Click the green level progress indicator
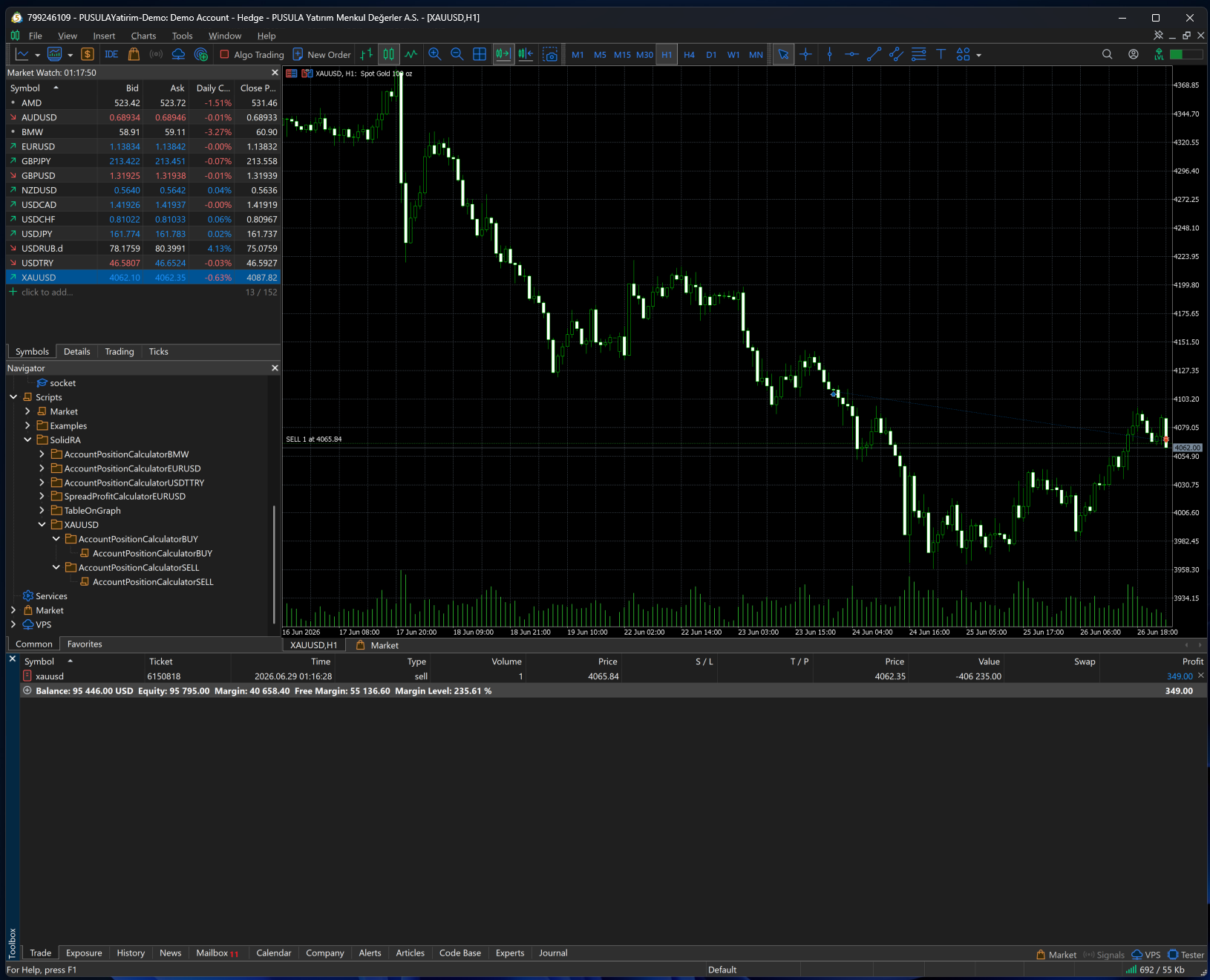The height and width of the screenshot is (980, 1210). coord(1186,54)
